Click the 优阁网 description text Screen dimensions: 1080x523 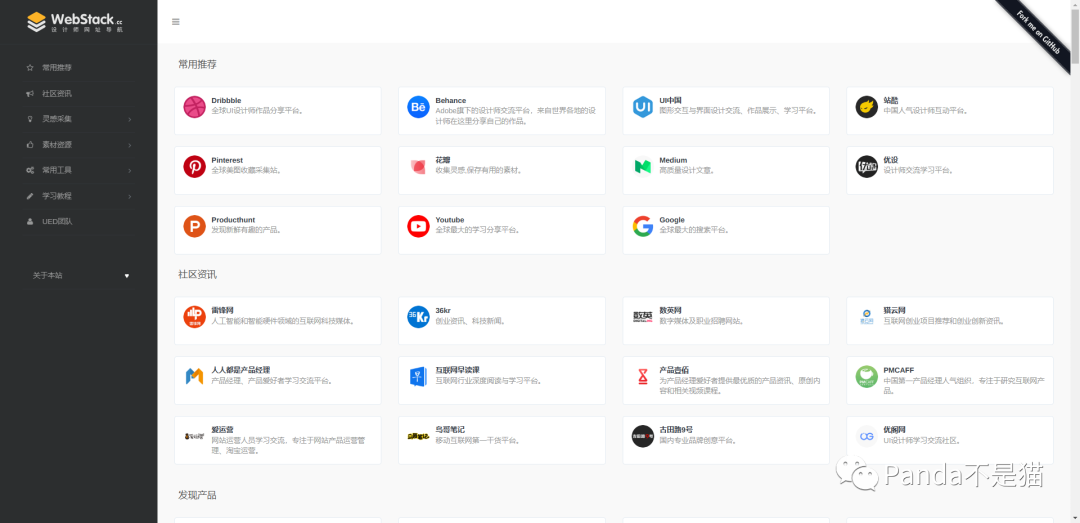(922, 440)
